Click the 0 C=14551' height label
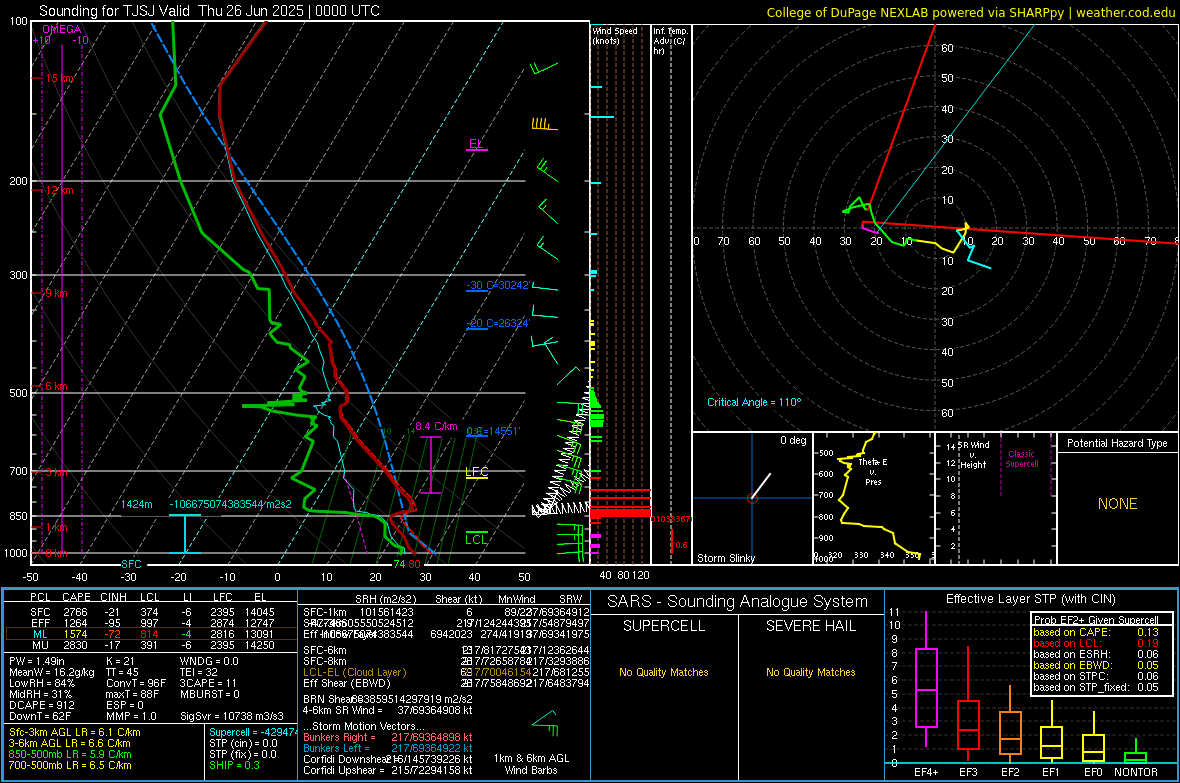This screenshot has width=1180, height=783. (x=493, y=431)
